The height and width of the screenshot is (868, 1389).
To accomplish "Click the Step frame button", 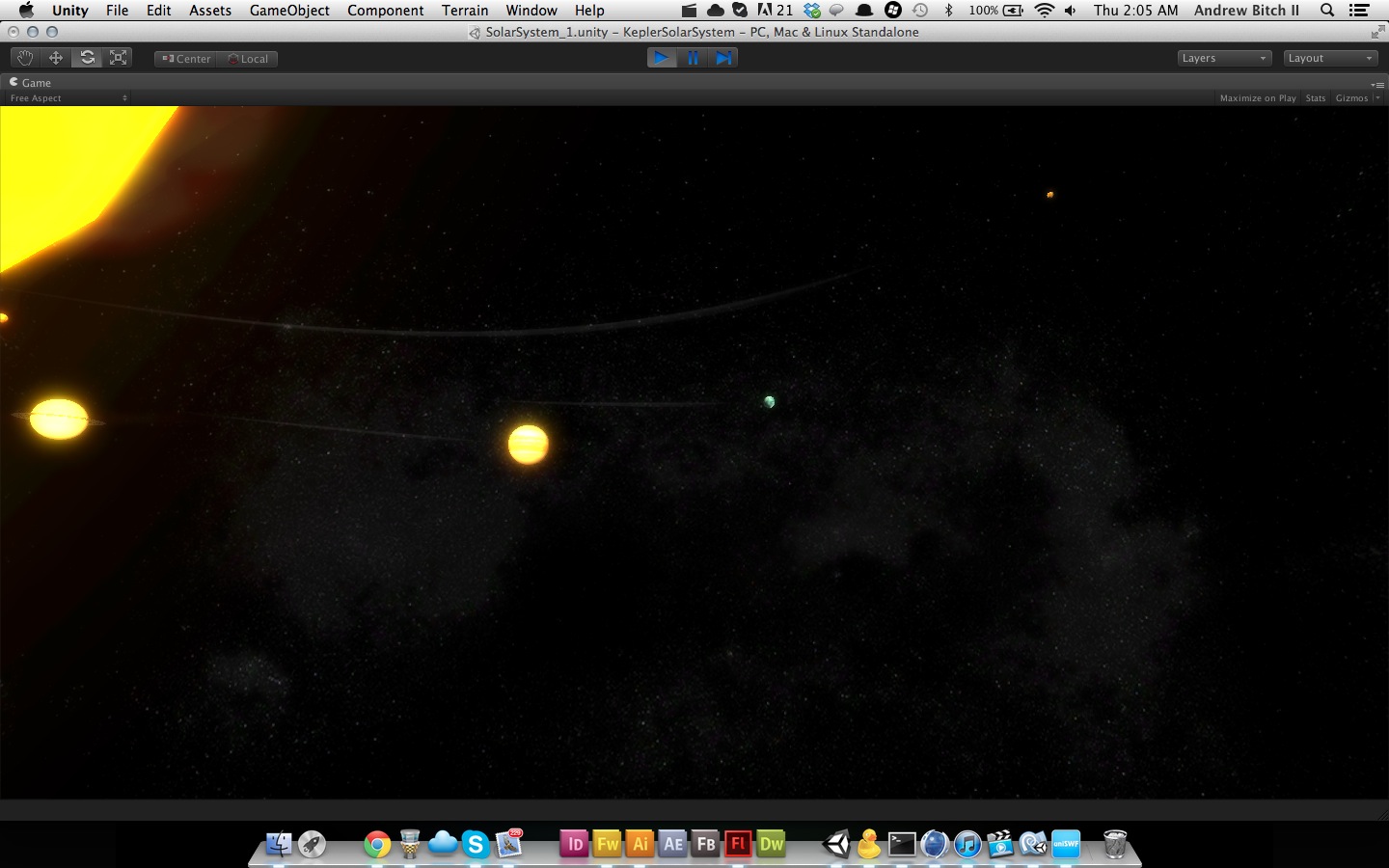I will (x=723, y=58).
